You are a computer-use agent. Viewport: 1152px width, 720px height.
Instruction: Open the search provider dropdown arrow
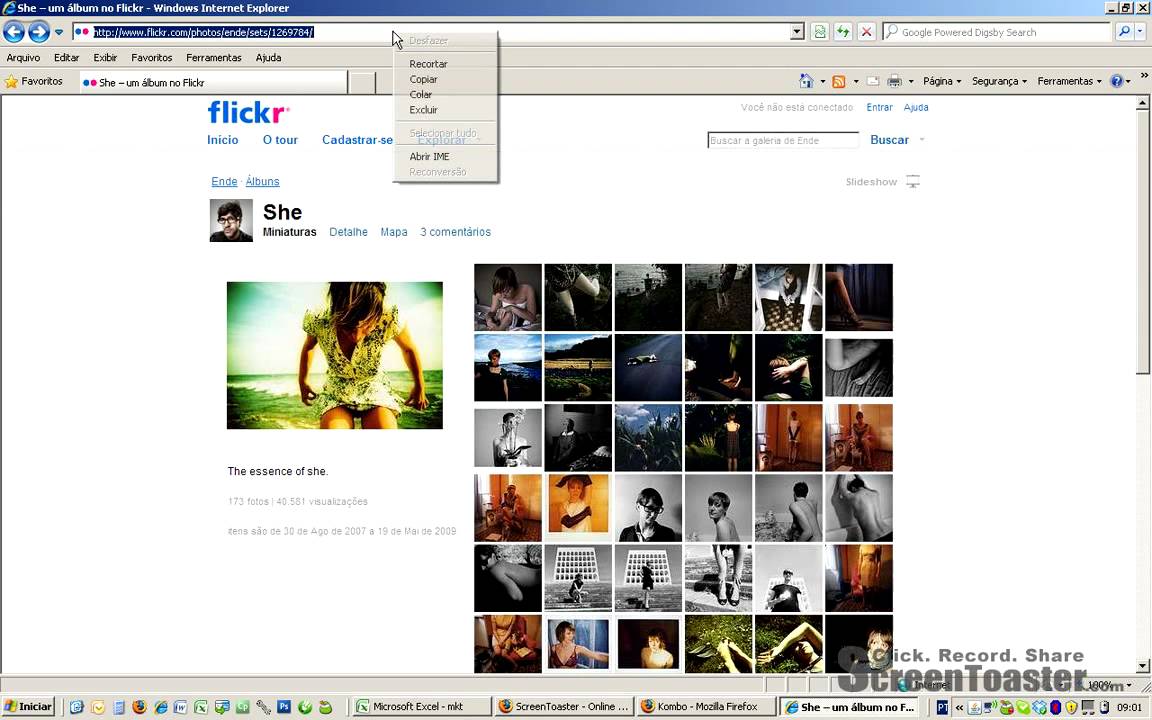[x=1140, y=32]
